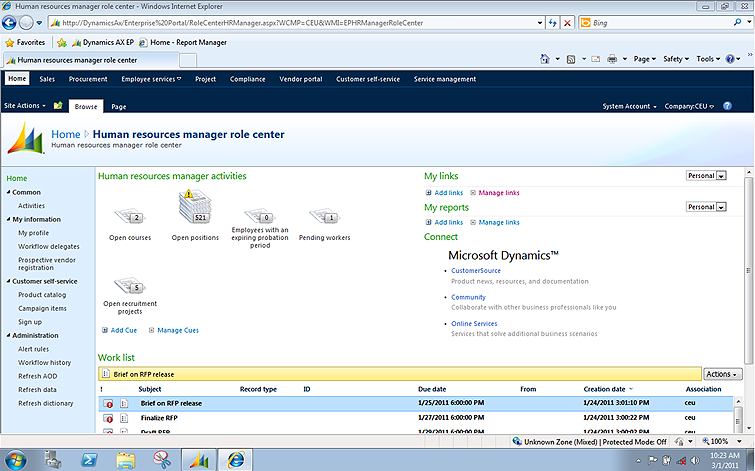755x471 pixels.
Task: Click the Read Mail toolbar icon
Action: click(x=596, y=59)
